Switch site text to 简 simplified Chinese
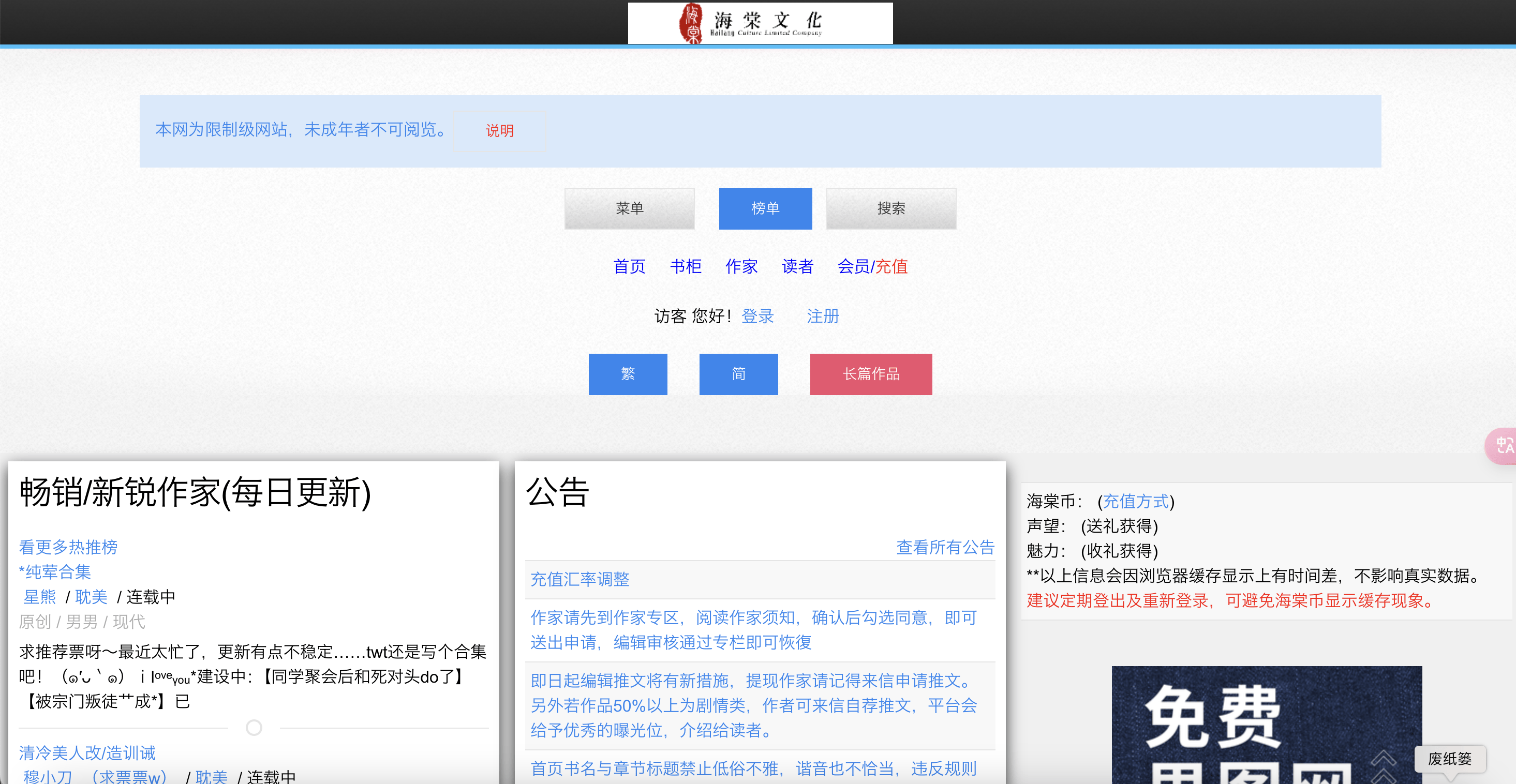 click(738, 374)
